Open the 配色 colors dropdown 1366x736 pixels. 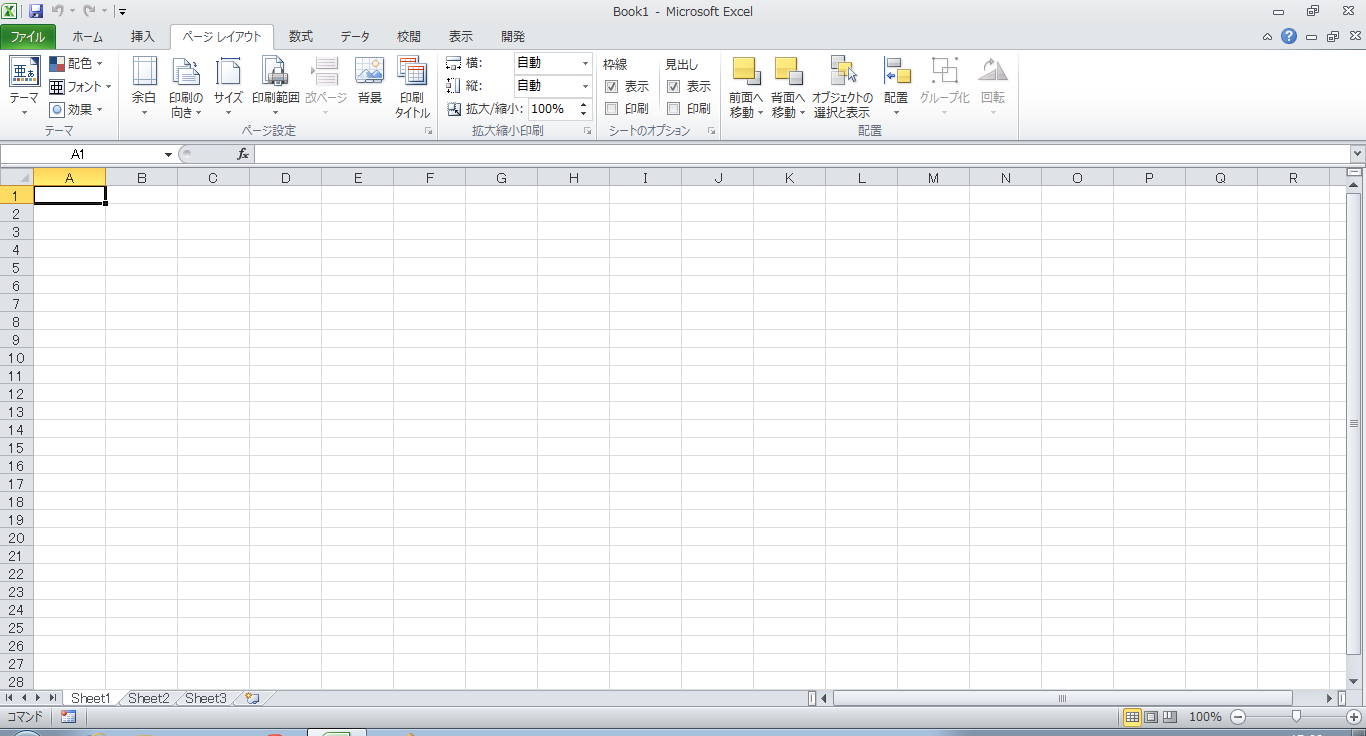pyautogui.click(x=77, y=63)
